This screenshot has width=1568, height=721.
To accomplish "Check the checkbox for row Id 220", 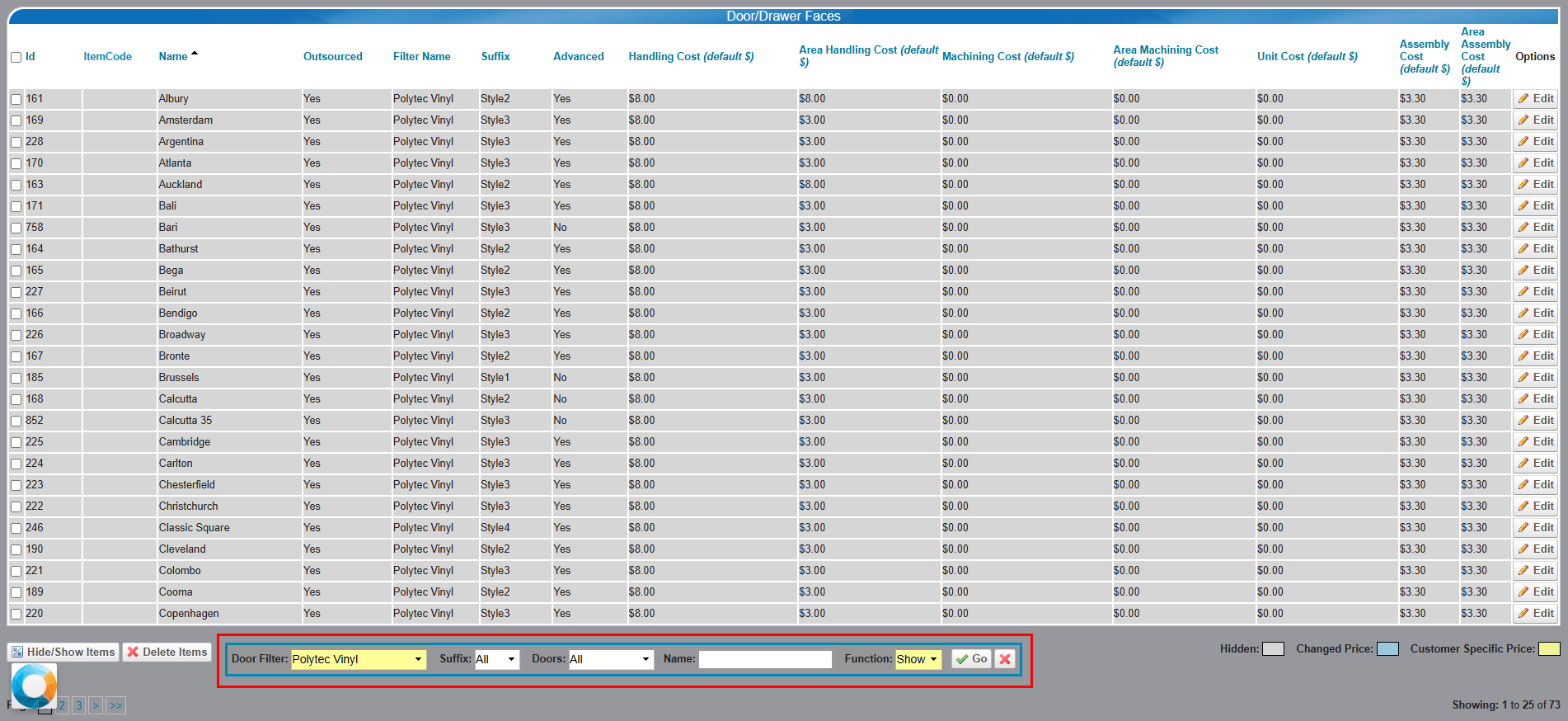I will (16, 614).
